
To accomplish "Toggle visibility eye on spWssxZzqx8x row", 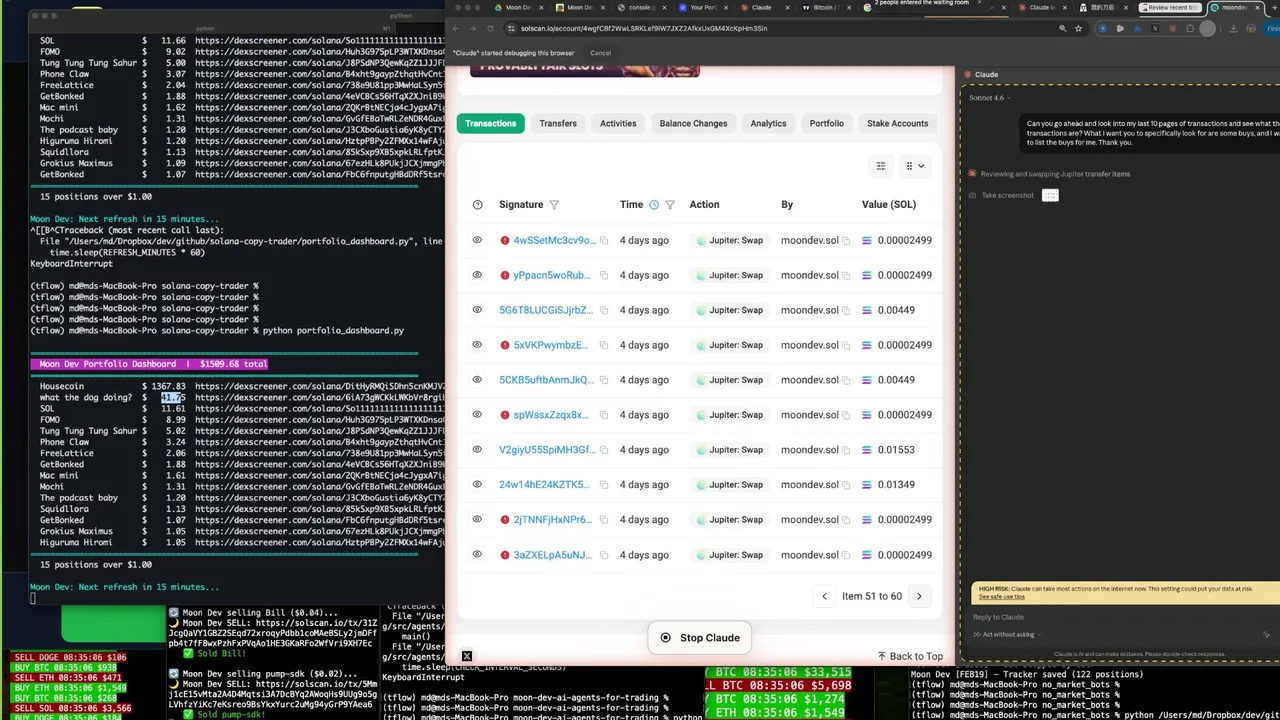I will click(477, 415).
